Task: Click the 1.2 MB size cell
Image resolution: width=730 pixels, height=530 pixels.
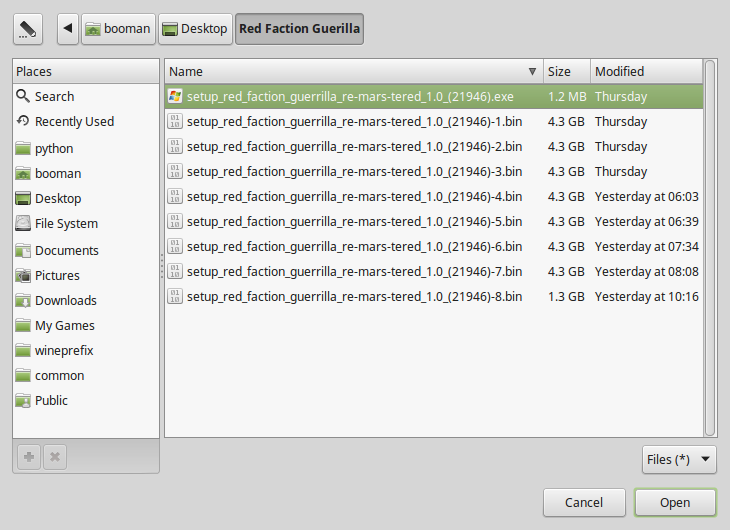Action: (x=567, y=96)
